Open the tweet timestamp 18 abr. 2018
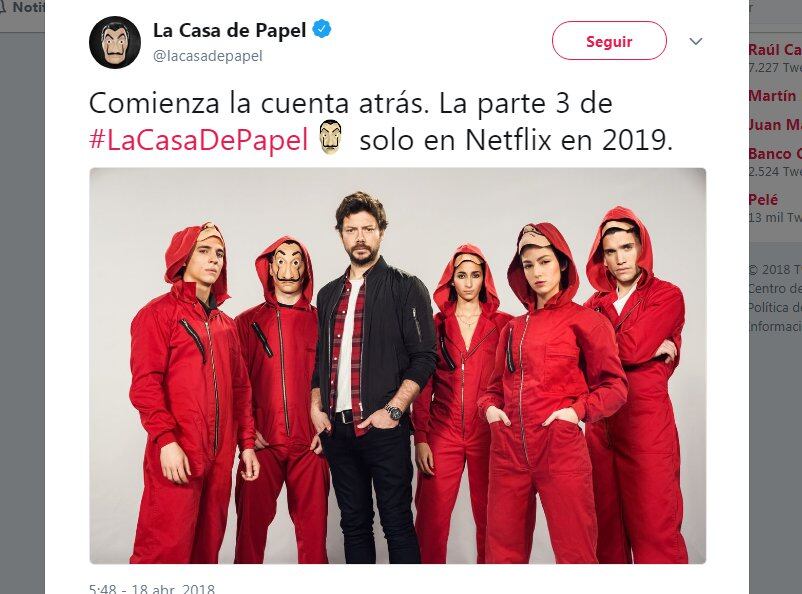 [152, 588]
